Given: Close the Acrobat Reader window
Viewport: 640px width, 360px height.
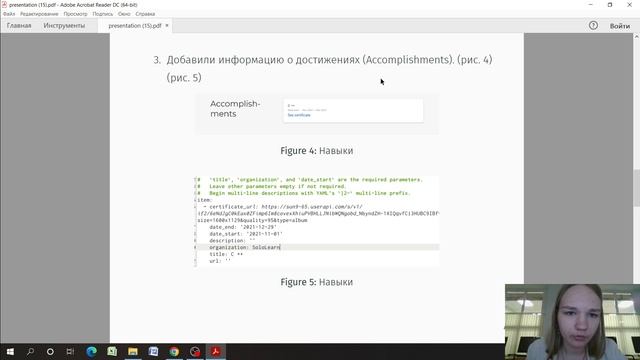Looking at the screenshot, I should click(x=629, y=5).
